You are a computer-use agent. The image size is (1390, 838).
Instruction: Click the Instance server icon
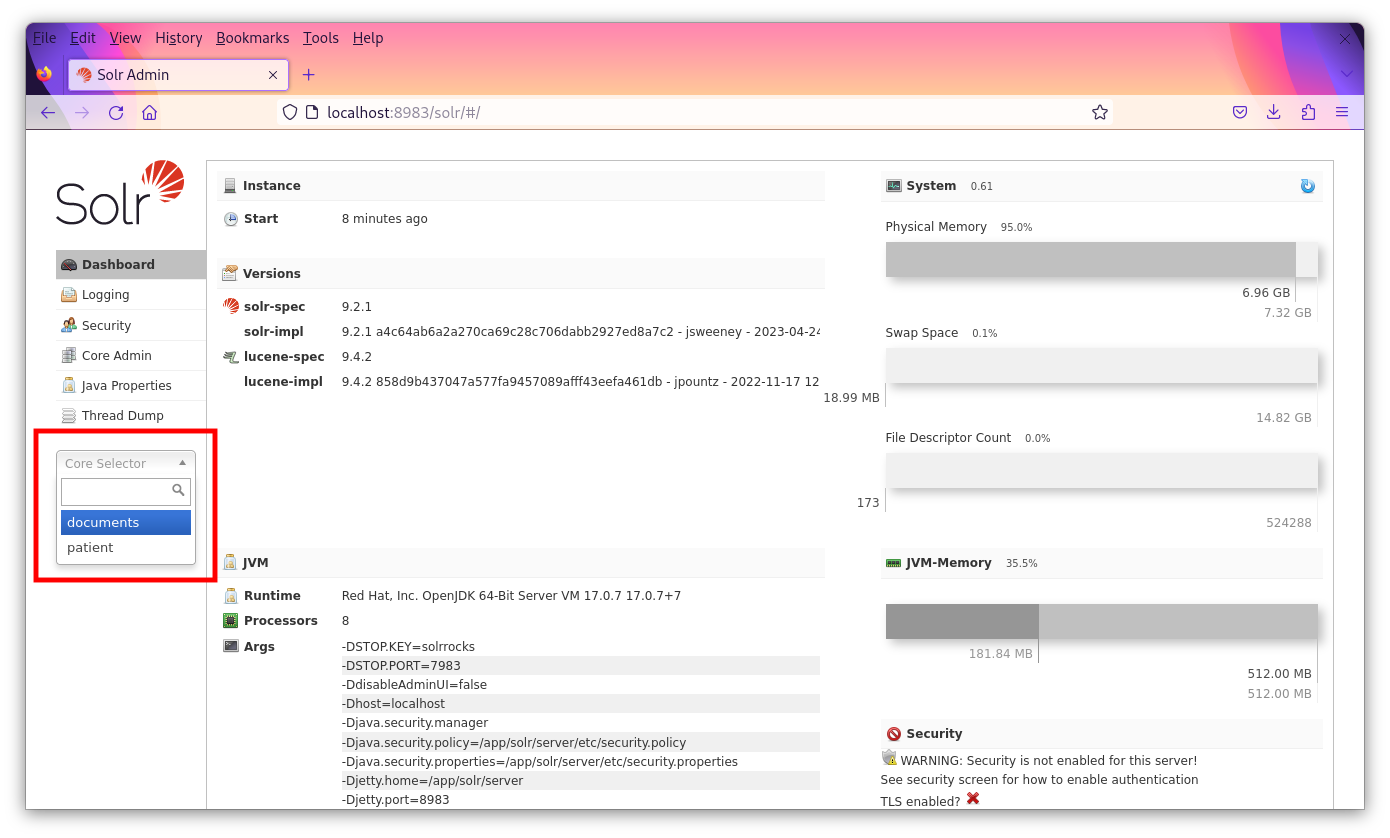point(230,186)
